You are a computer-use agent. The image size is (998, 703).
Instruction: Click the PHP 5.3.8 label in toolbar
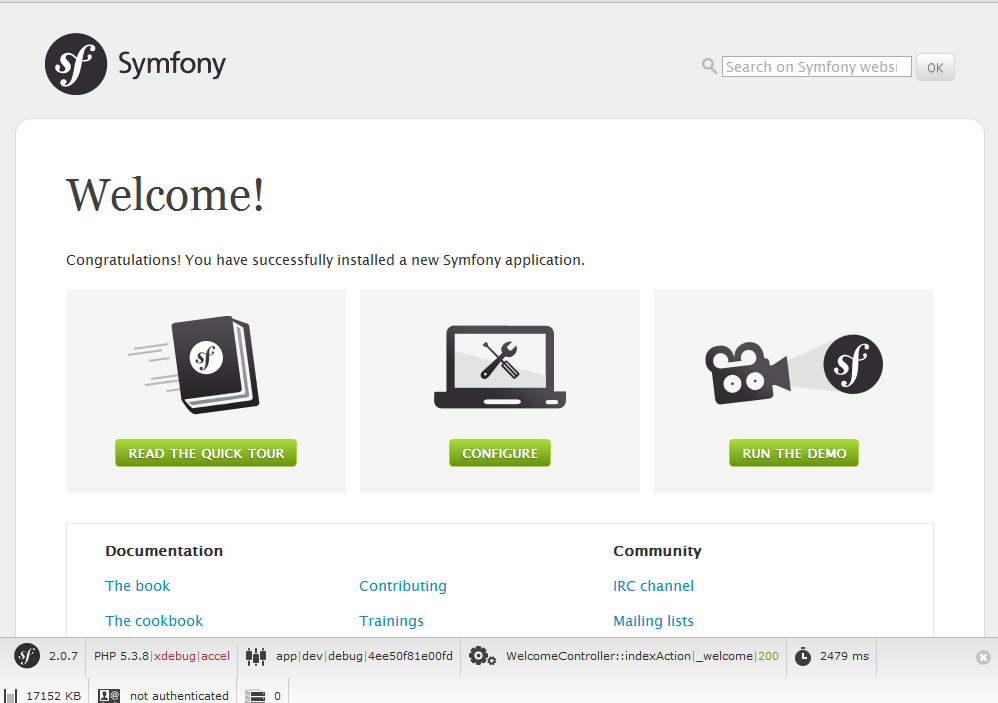(x=122, y=656)
